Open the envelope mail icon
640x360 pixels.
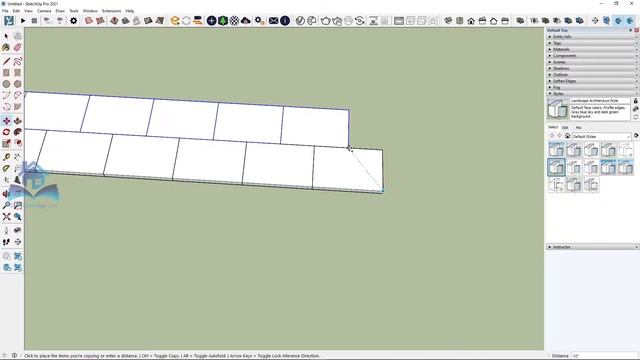click(273, 20)
